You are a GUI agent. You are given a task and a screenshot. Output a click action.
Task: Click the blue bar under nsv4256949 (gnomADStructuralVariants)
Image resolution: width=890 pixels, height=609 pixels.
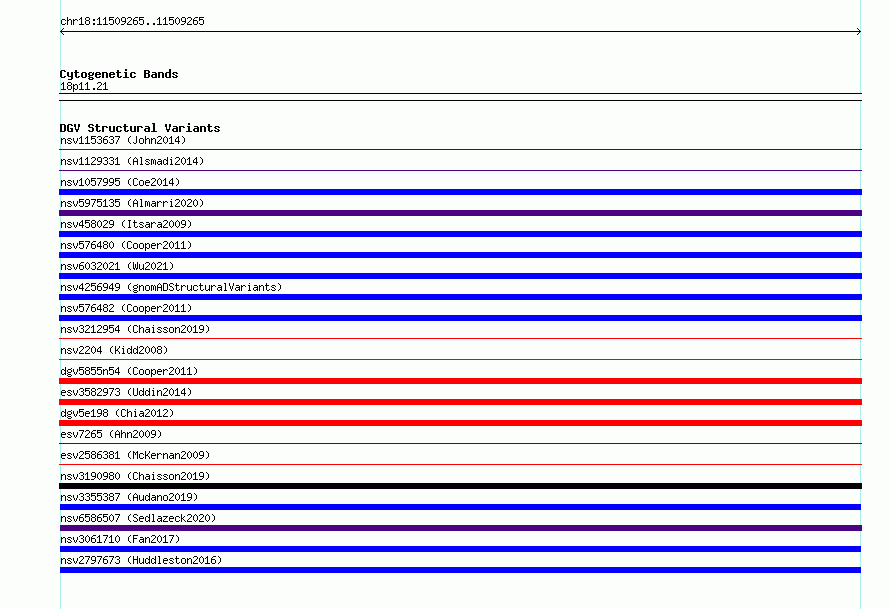tap(460, 297)
